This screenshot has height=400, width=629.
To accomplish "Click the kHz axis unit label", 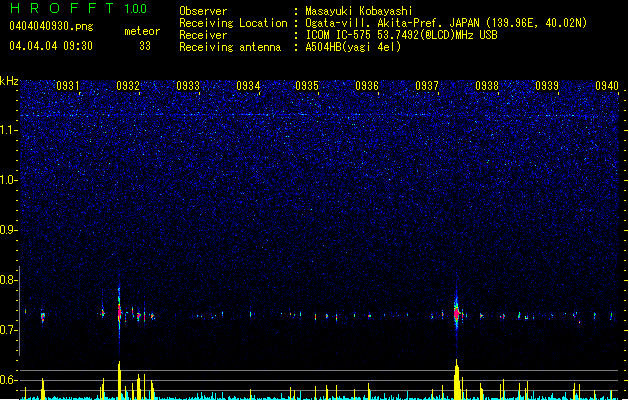I will 9,81.
